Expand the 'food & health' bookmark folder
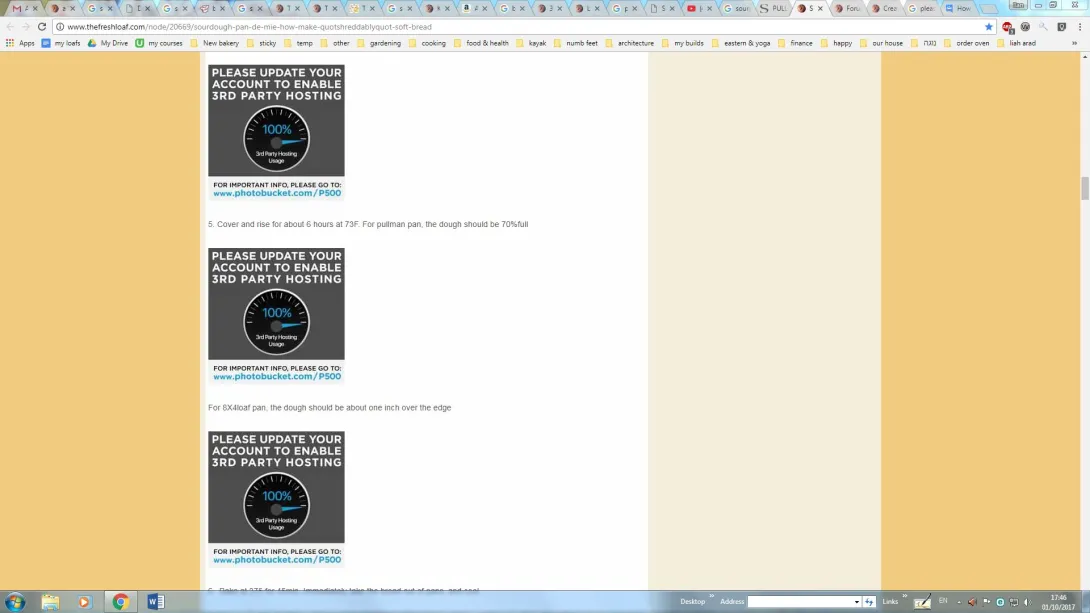 click(481, 43)
